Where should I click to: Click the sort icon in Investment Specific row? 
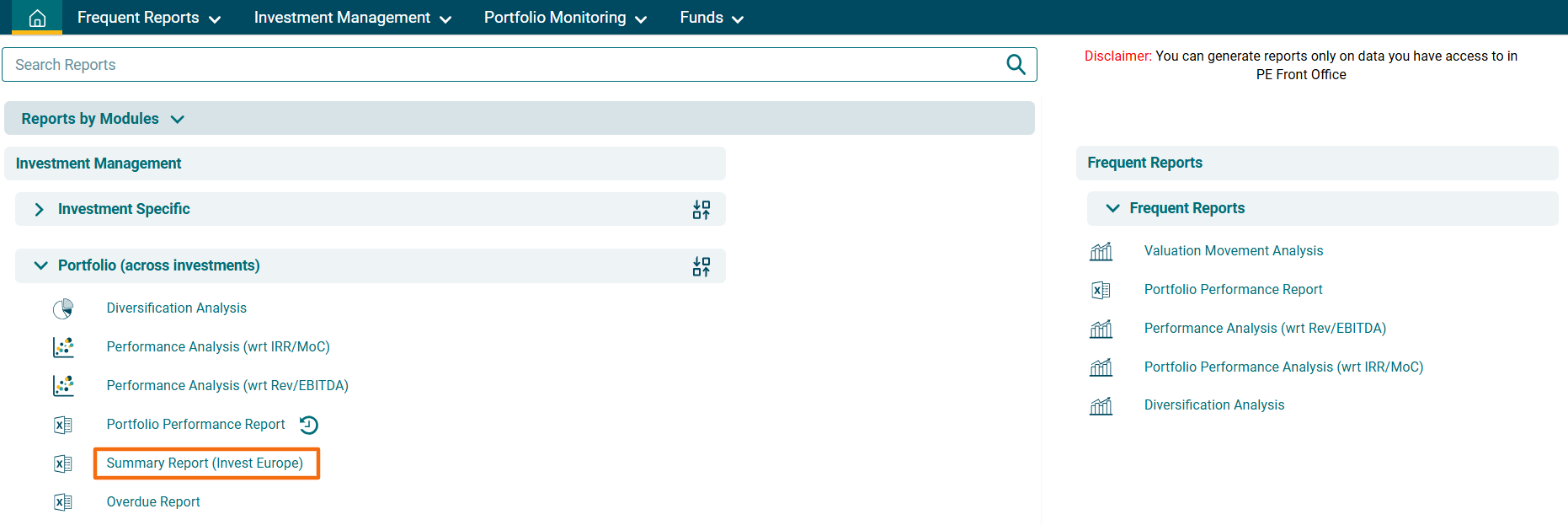pos(701,210)
